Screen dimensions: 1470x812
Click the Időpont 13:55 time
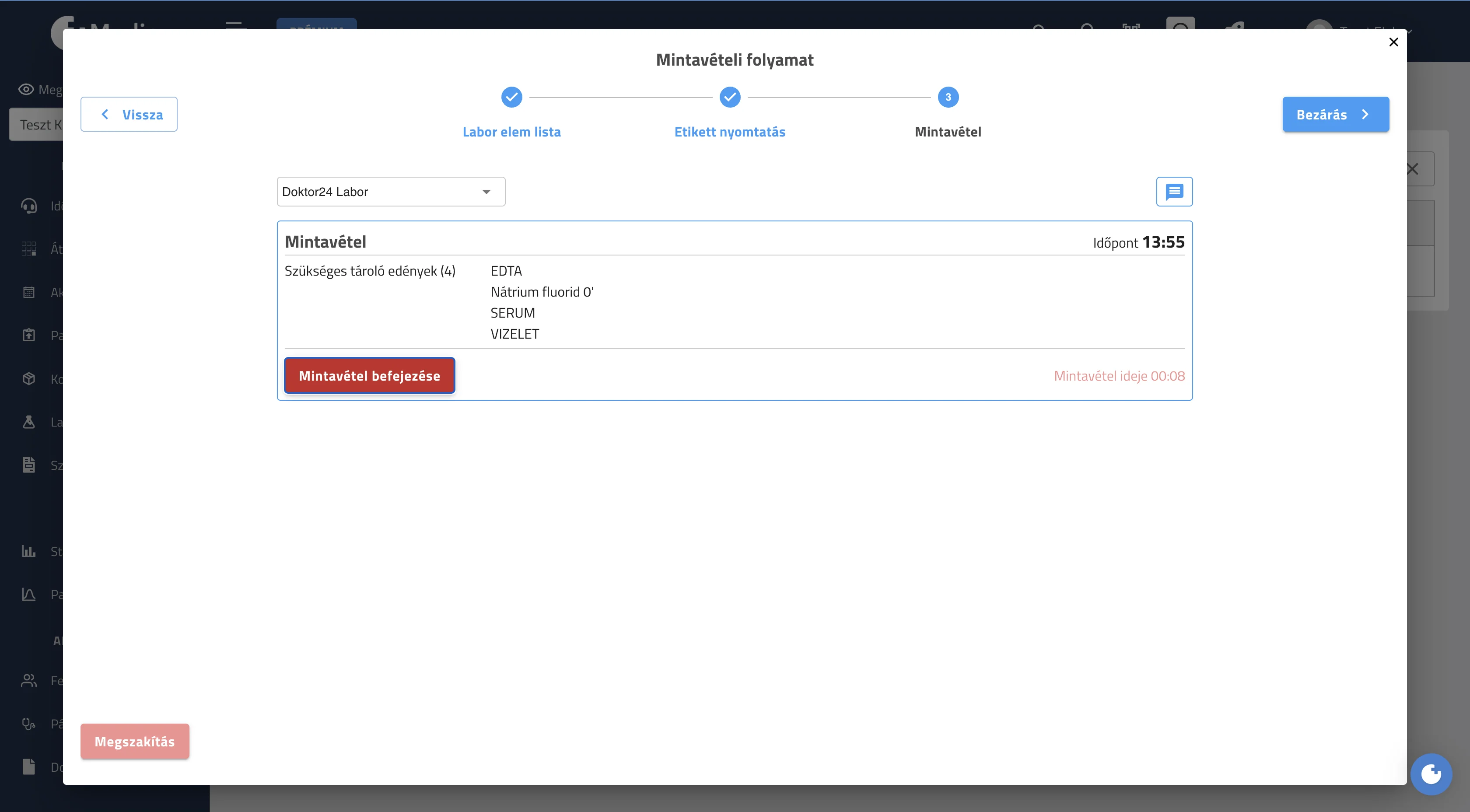[x=1138, y=242]
